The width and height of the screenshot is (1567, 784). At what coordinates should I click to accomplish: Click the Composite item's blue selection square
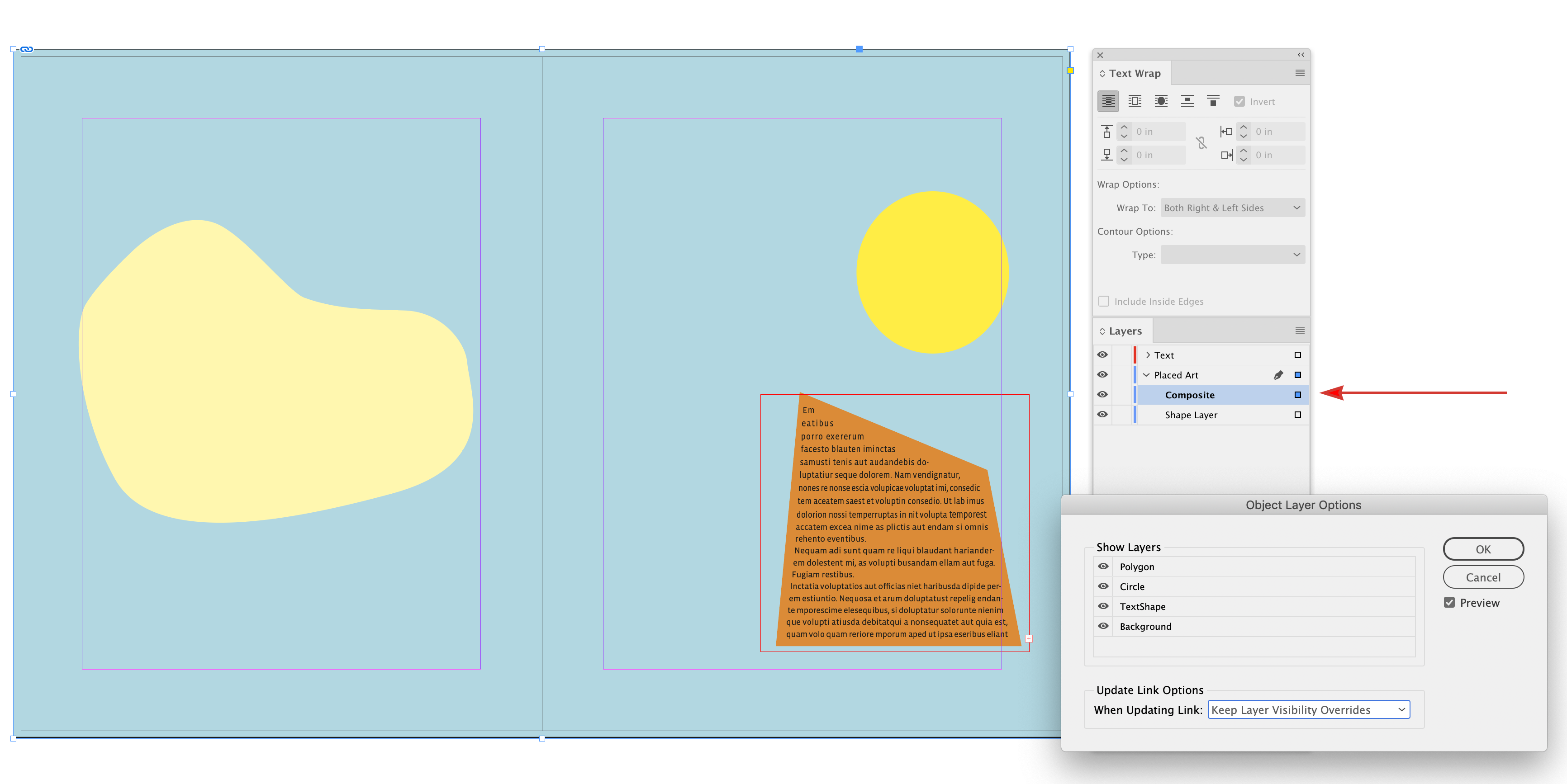click(x=1297, y=395)
